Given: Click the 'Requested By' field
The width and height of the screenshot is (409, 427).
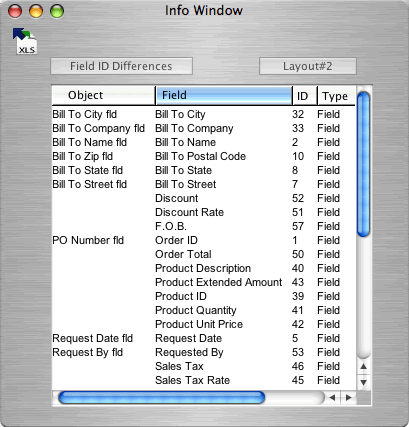Looking at the screenshot, I should coord(189,352).
